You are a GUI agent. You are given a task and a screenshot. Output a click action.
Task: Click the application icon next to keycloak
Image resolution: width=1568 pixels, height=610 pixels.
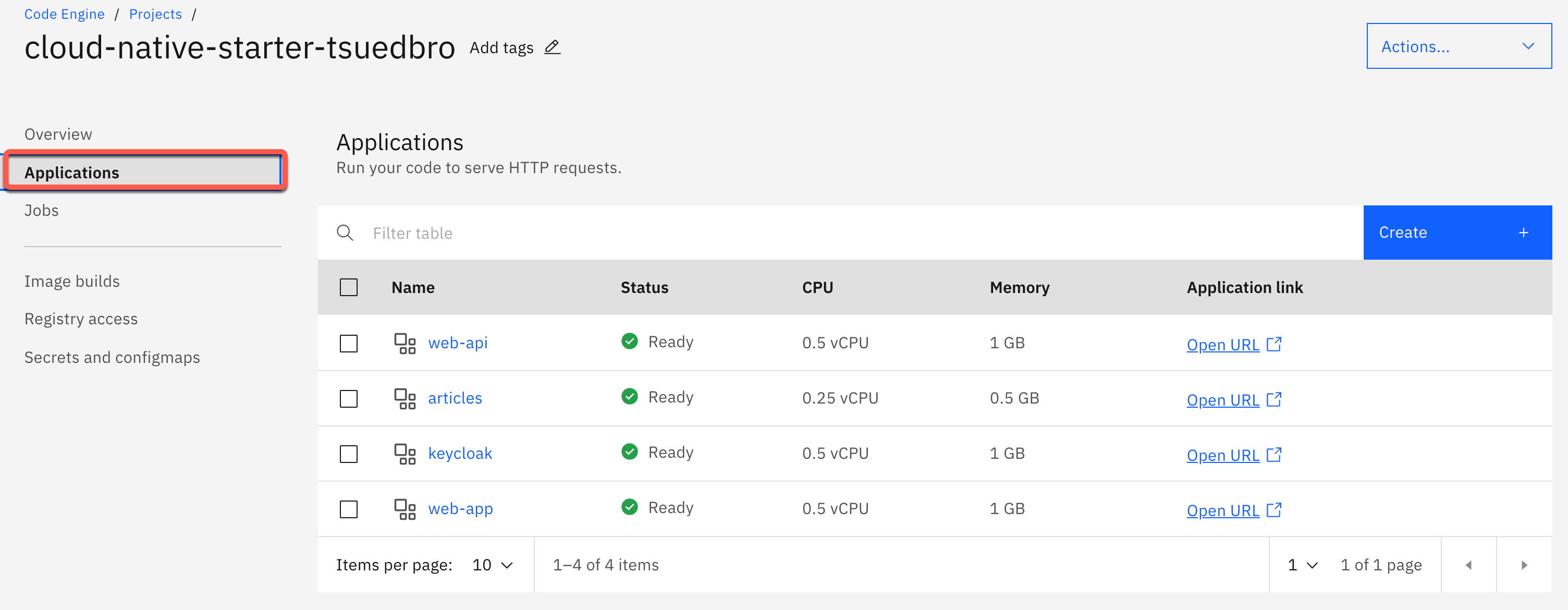(405, 454)
